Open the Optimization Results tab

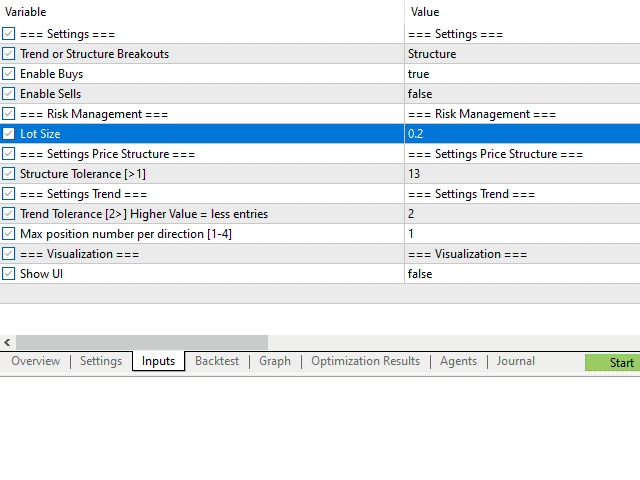(x=365, y=361)
